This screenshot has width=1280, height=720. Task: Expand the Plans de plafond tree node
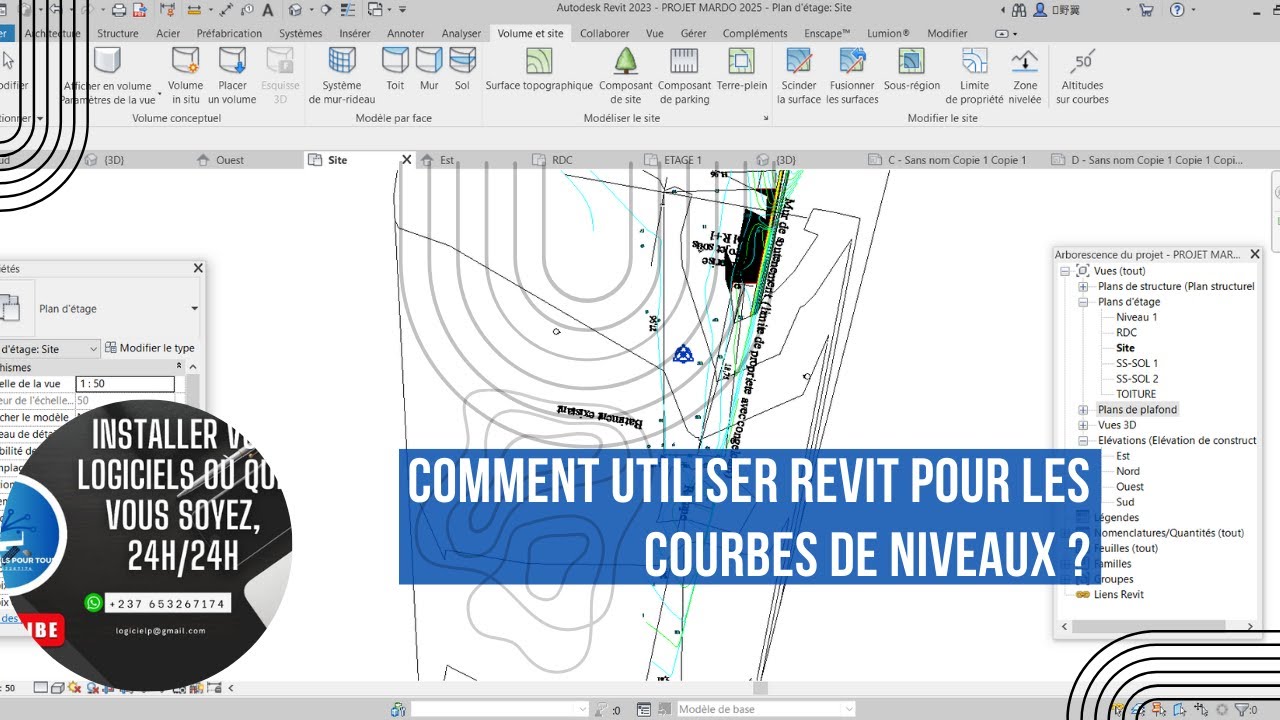[1083, 410]
